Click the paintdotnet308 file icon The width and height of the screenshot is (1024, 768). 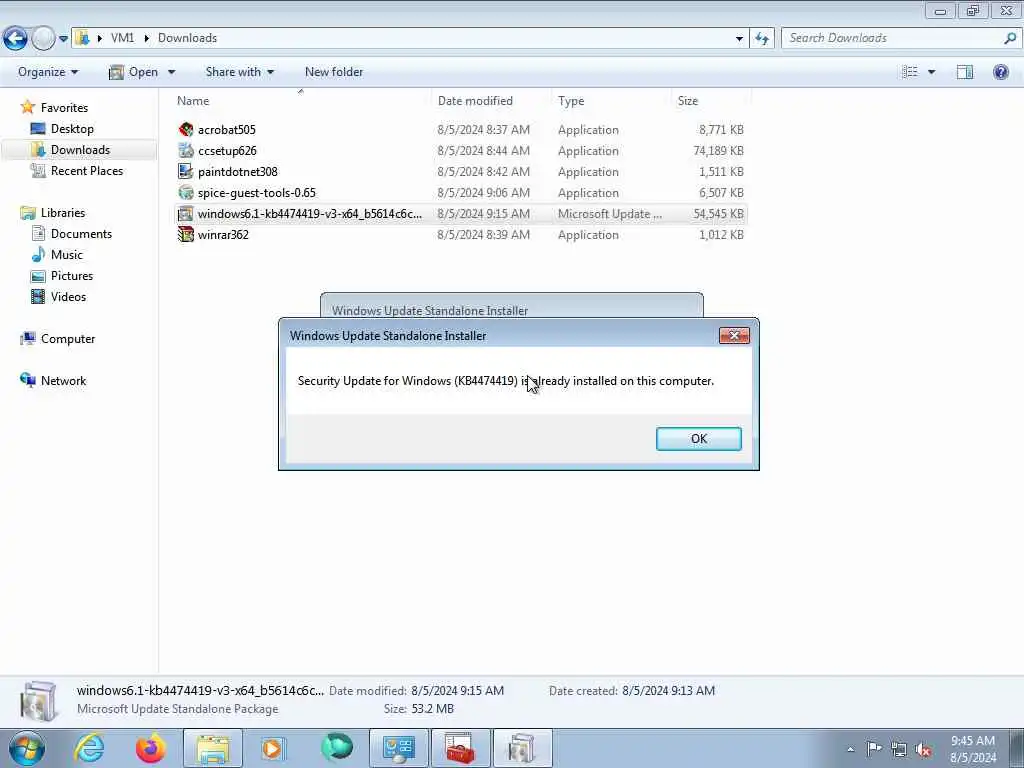point(186,171)
